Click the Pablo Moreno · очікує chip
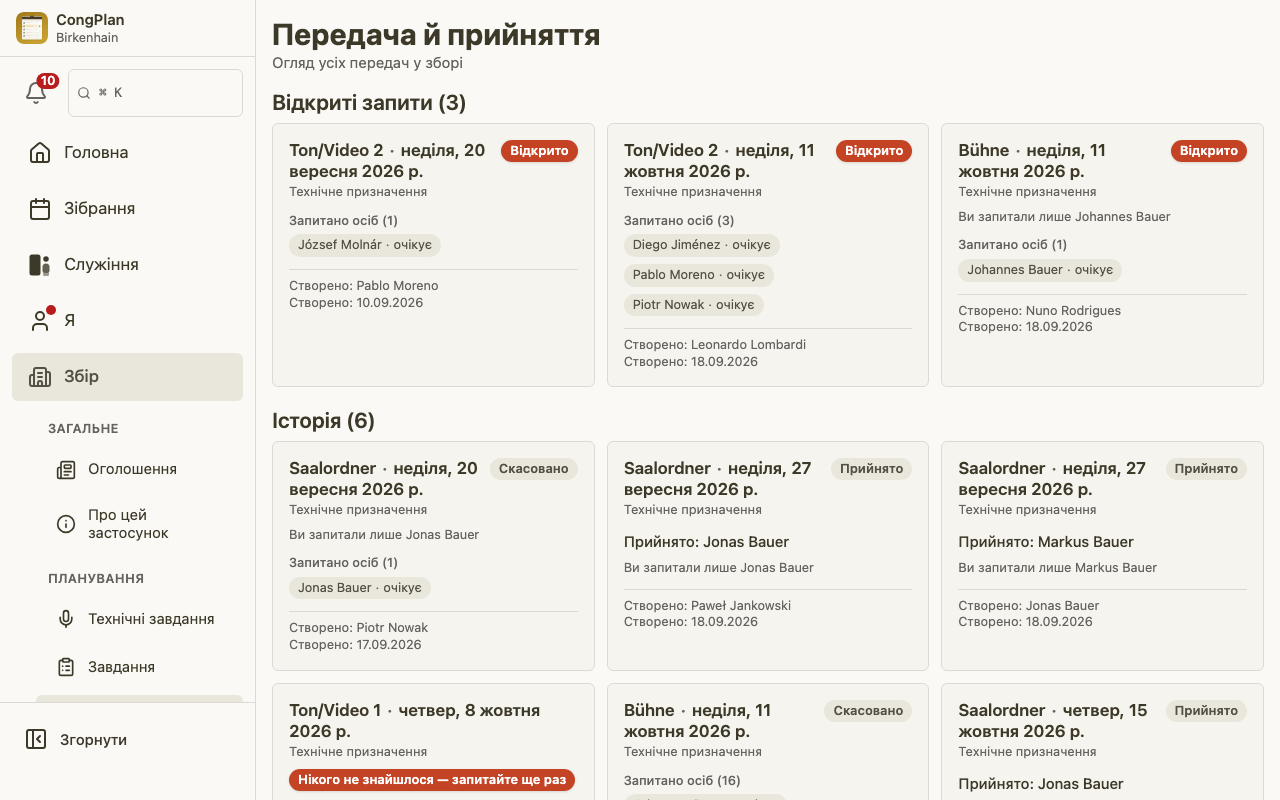 click(x=699, y=275)
